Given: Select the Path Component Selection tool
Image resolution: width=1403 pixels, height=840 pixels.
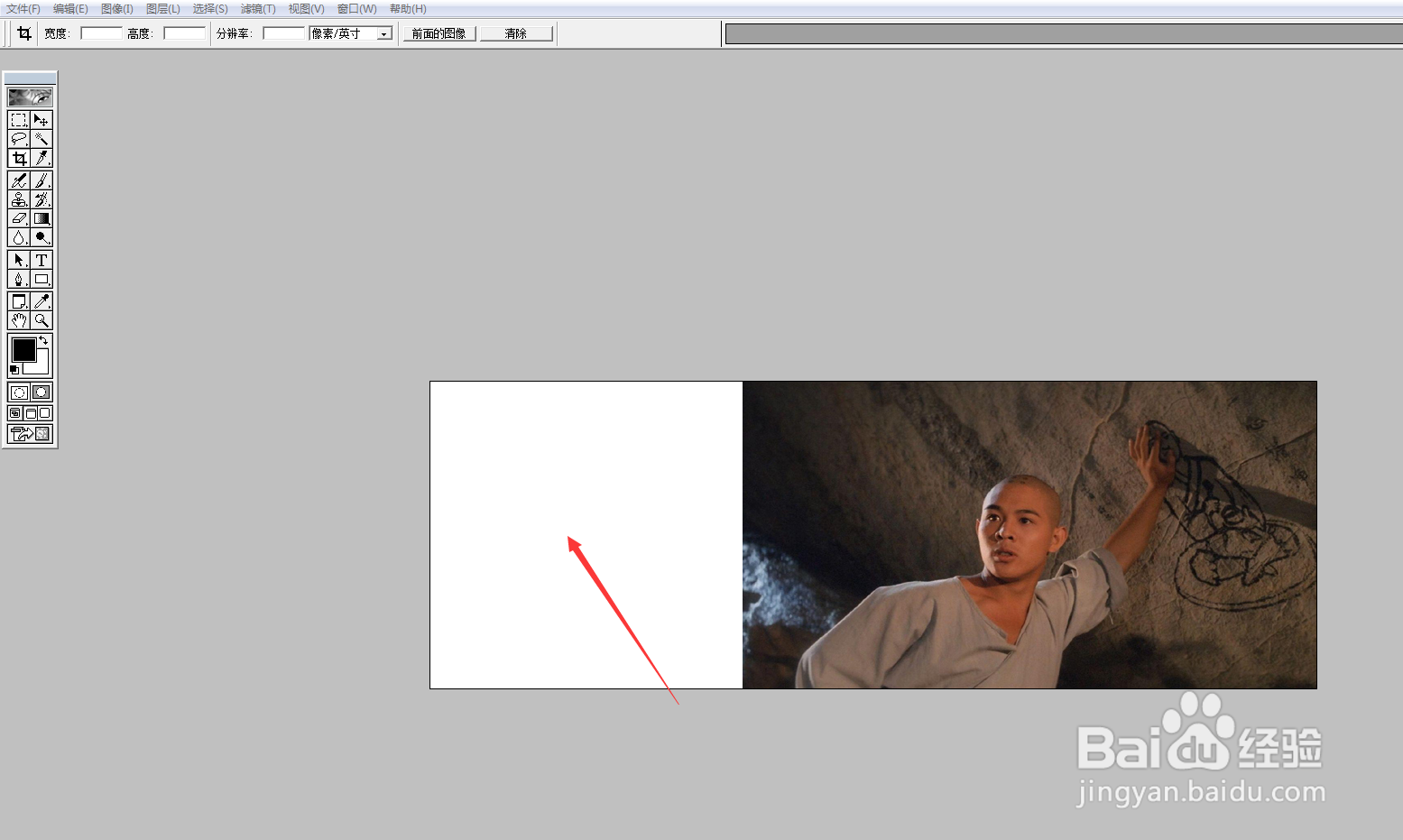Looking at the screenshot, I should point(19,260).
